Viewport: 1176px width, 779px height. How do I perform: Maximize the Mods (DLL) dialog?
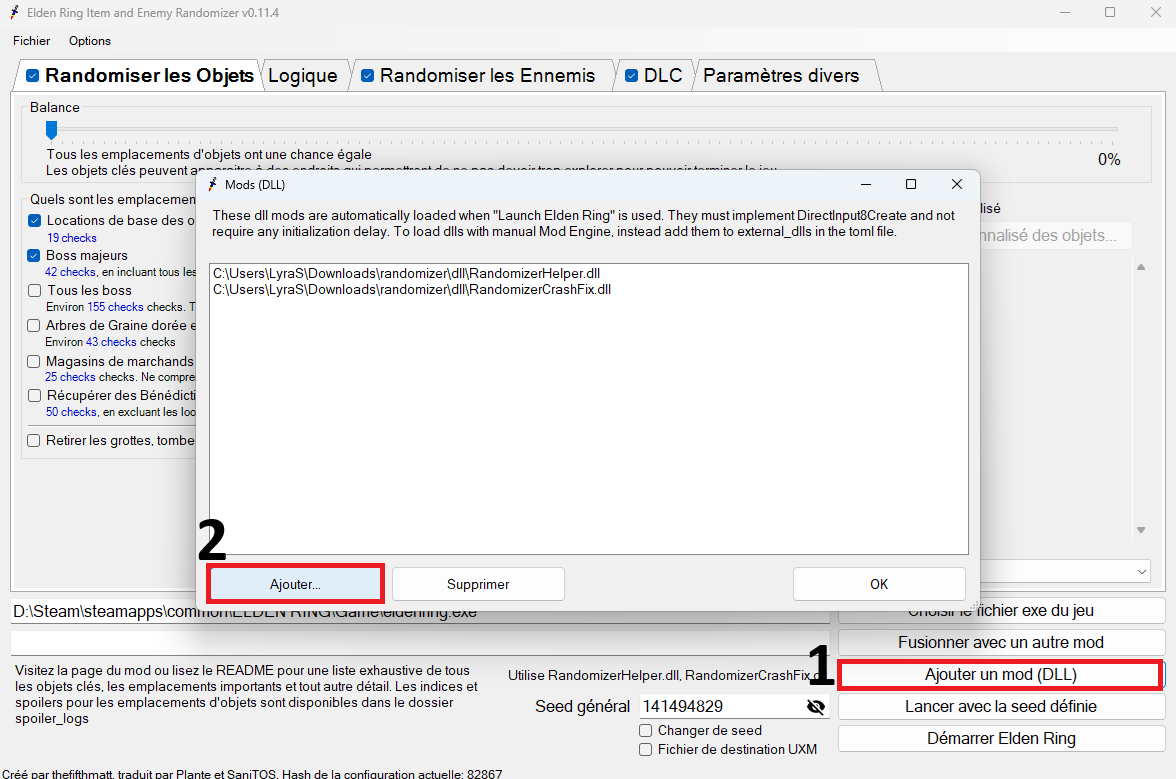coord(911,184)
